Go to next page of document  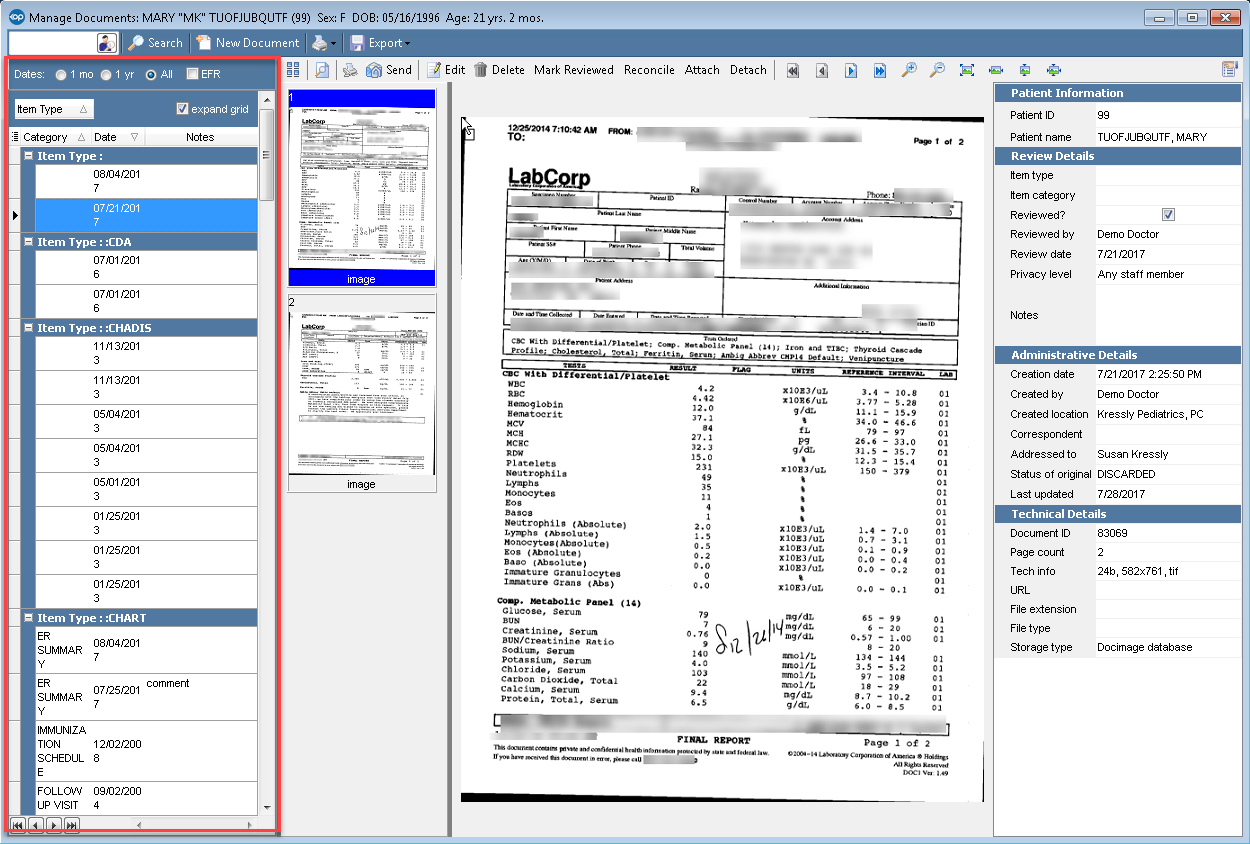pyautogui.click(x=851, y=70)
